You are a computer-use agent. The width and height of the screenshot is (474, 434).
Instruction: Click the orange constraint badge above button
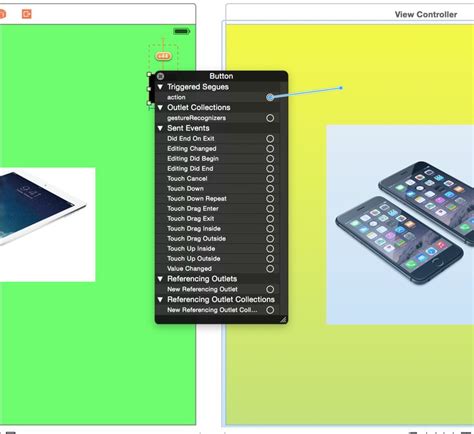(163, 56)
